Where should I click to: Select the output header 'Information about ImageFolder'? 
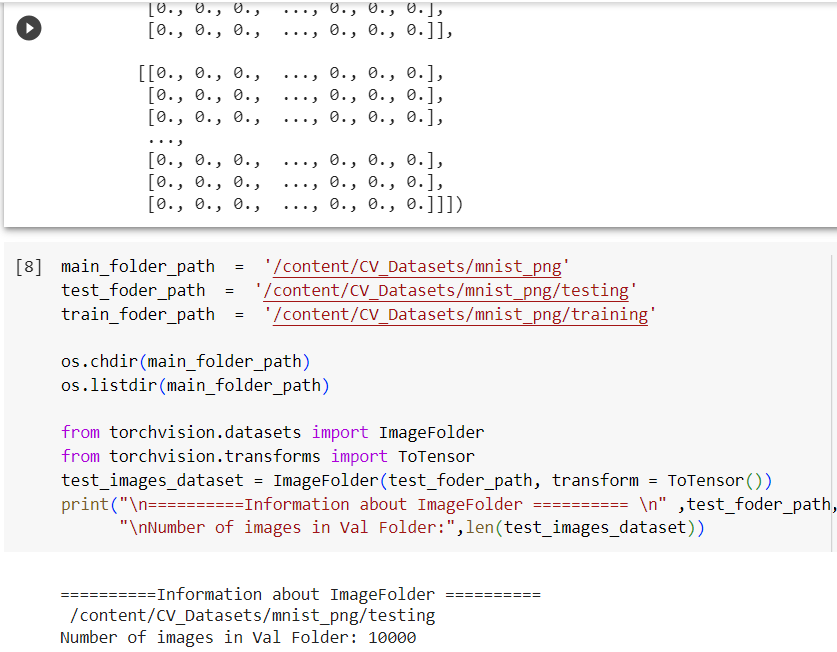pos(301,594)
